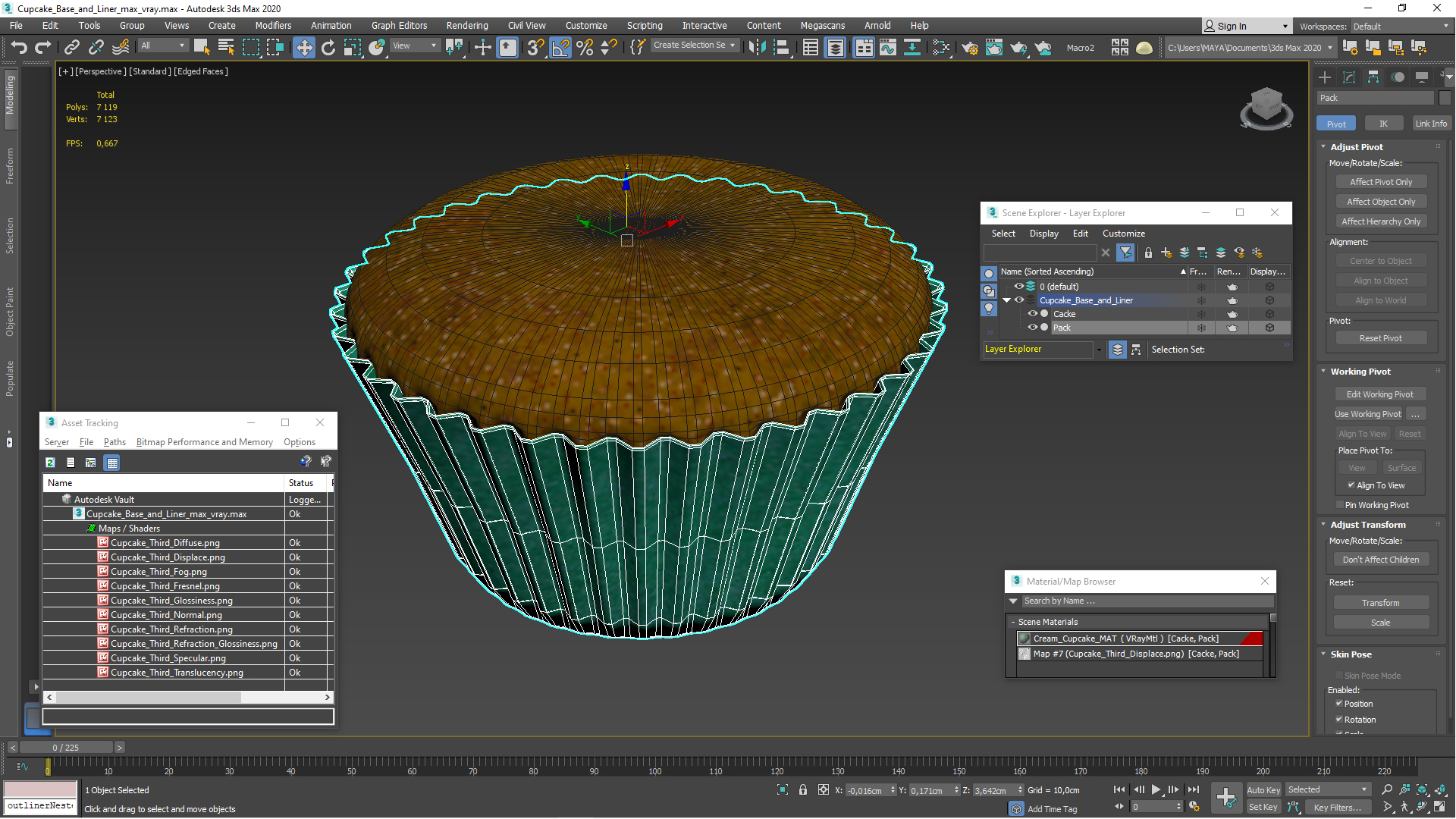The width and height of the screenshot is (1456, 819).
Task: Click the Don't Affect Children button
Action: click(x=1380, y=560)
